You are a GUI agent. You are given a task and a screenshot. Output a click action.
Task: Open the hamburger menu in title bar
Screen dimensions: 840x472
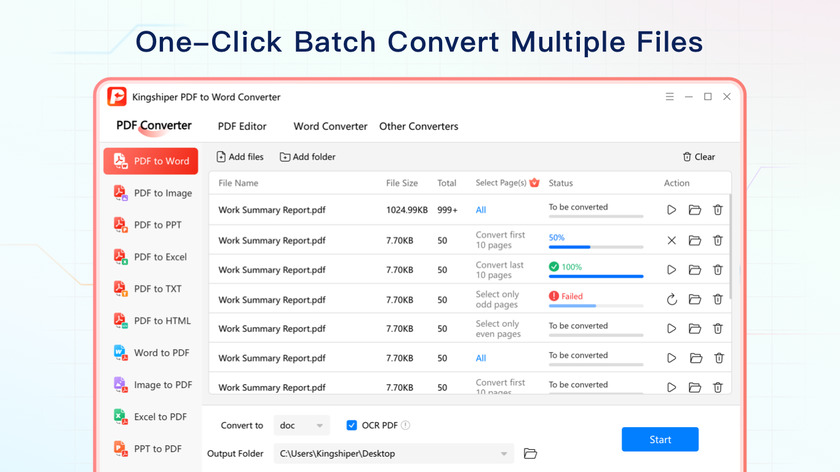[x=670, y=96]
